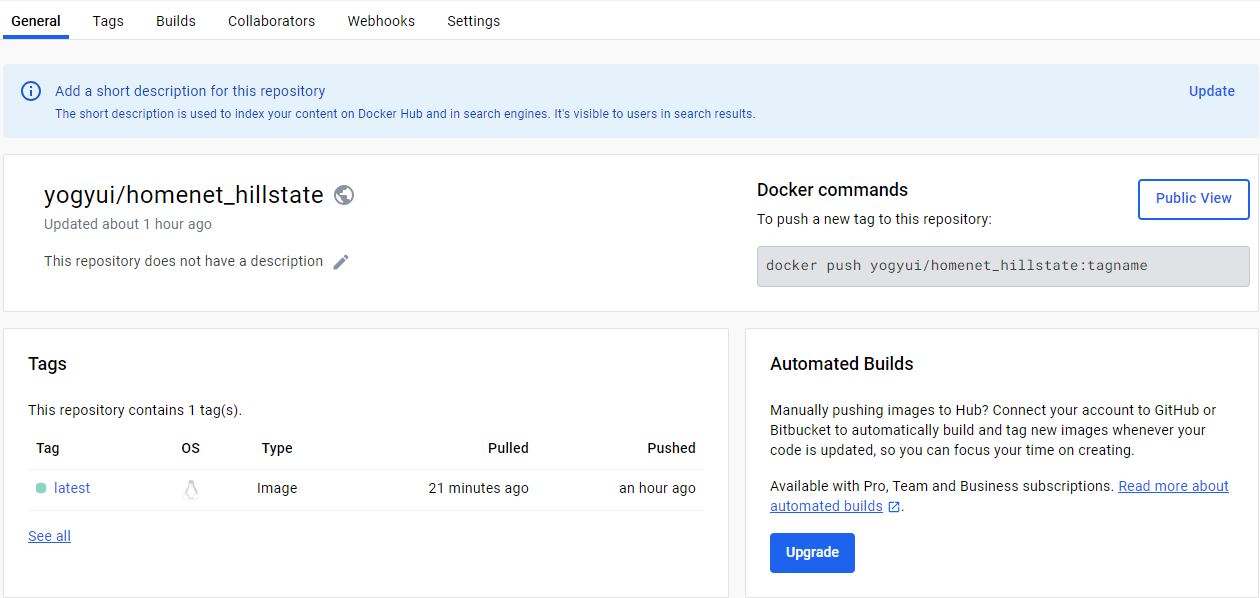
Task: Click the yogyui/homenet_hillstate repository title
Action: point(184,195)
